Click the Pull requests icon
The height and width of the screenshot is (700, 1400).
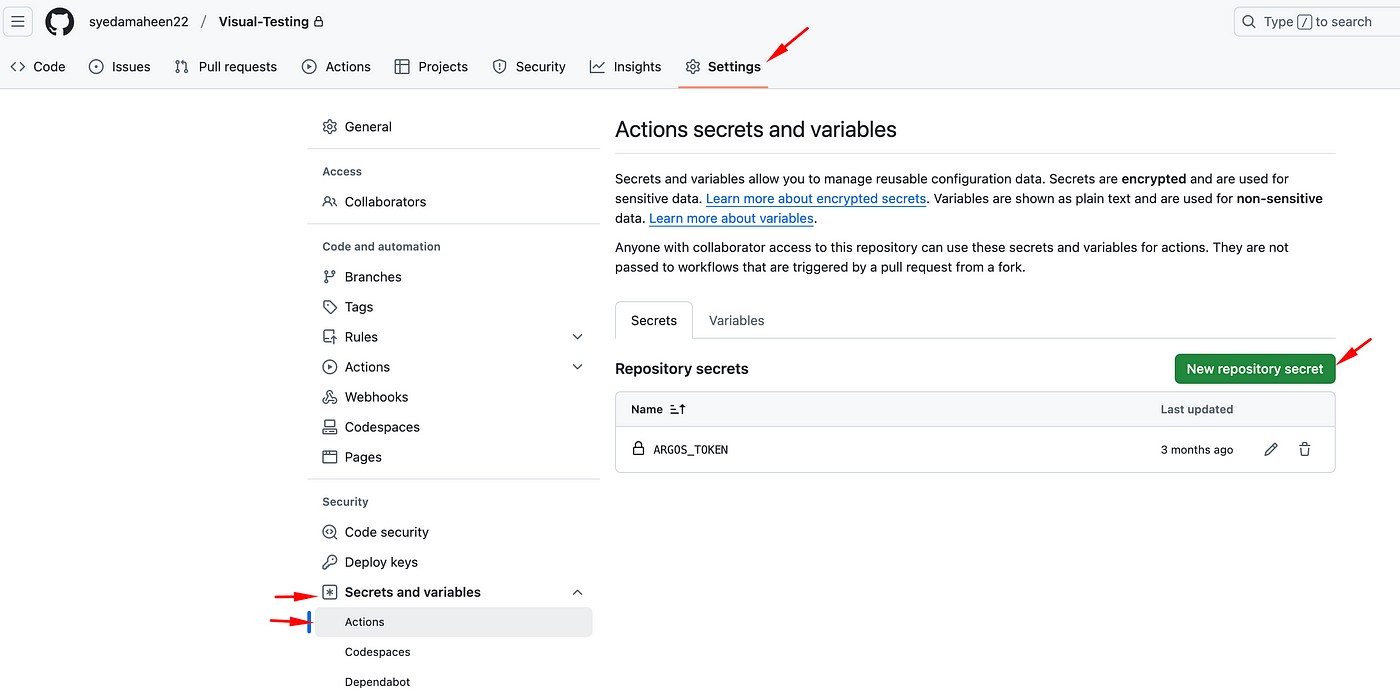tap(181, 67)
